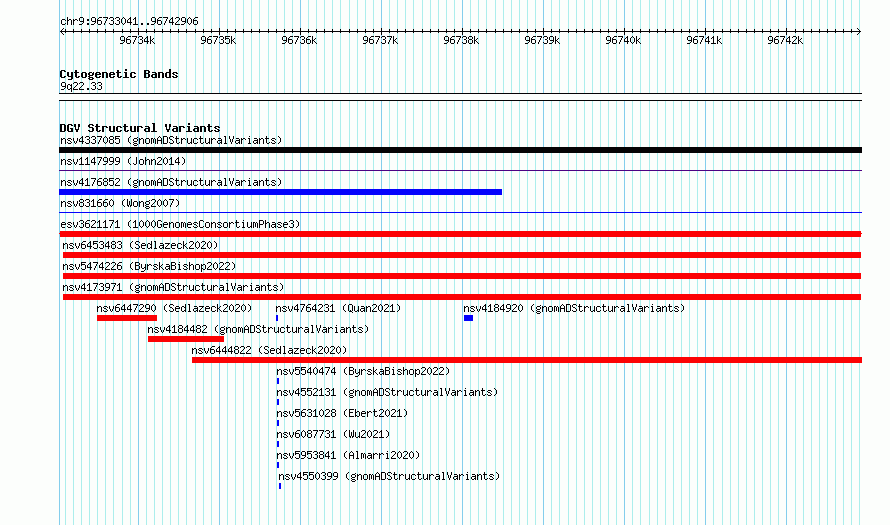
Task: Click the 96734k ruler position label
Action: coord(137,40)
